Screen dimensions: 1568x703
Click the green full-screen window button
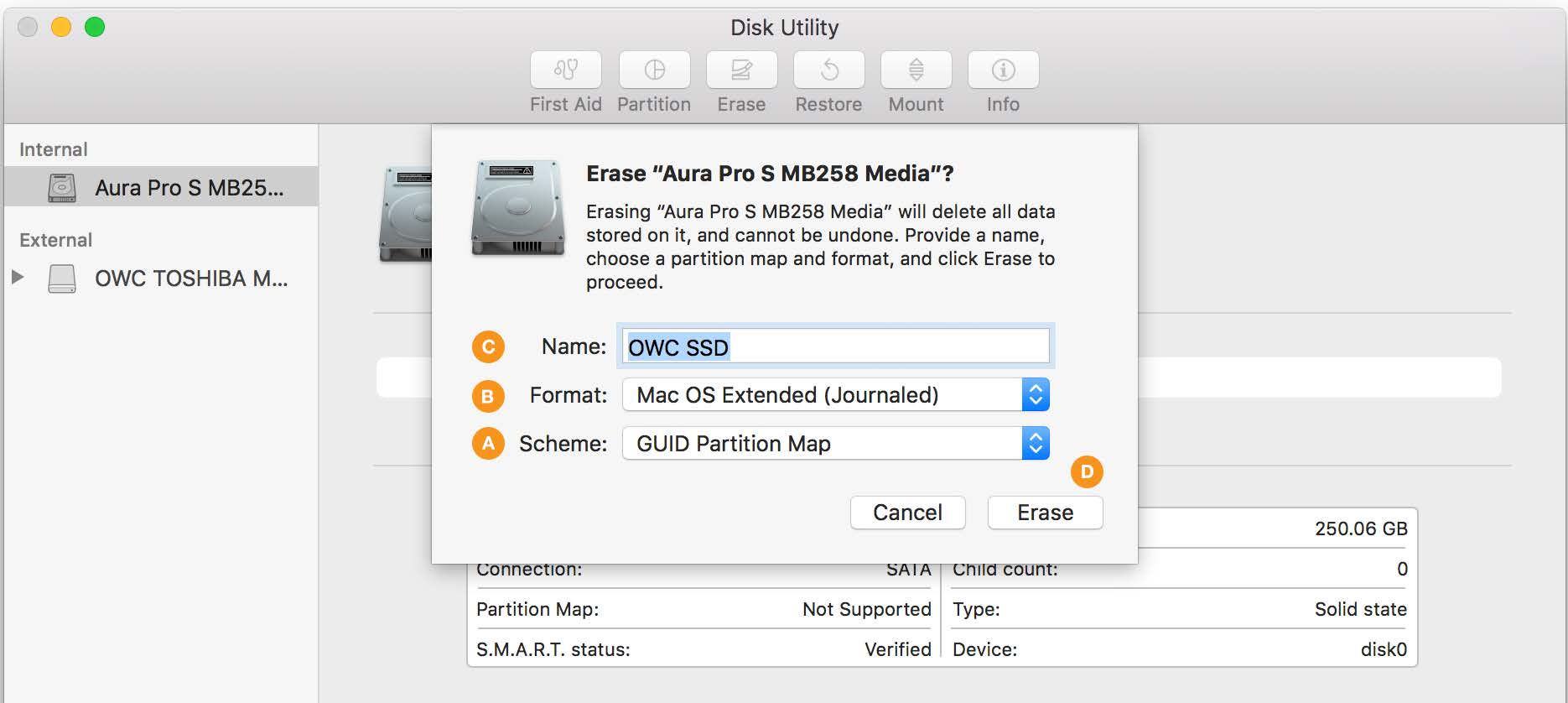[95, 28]
